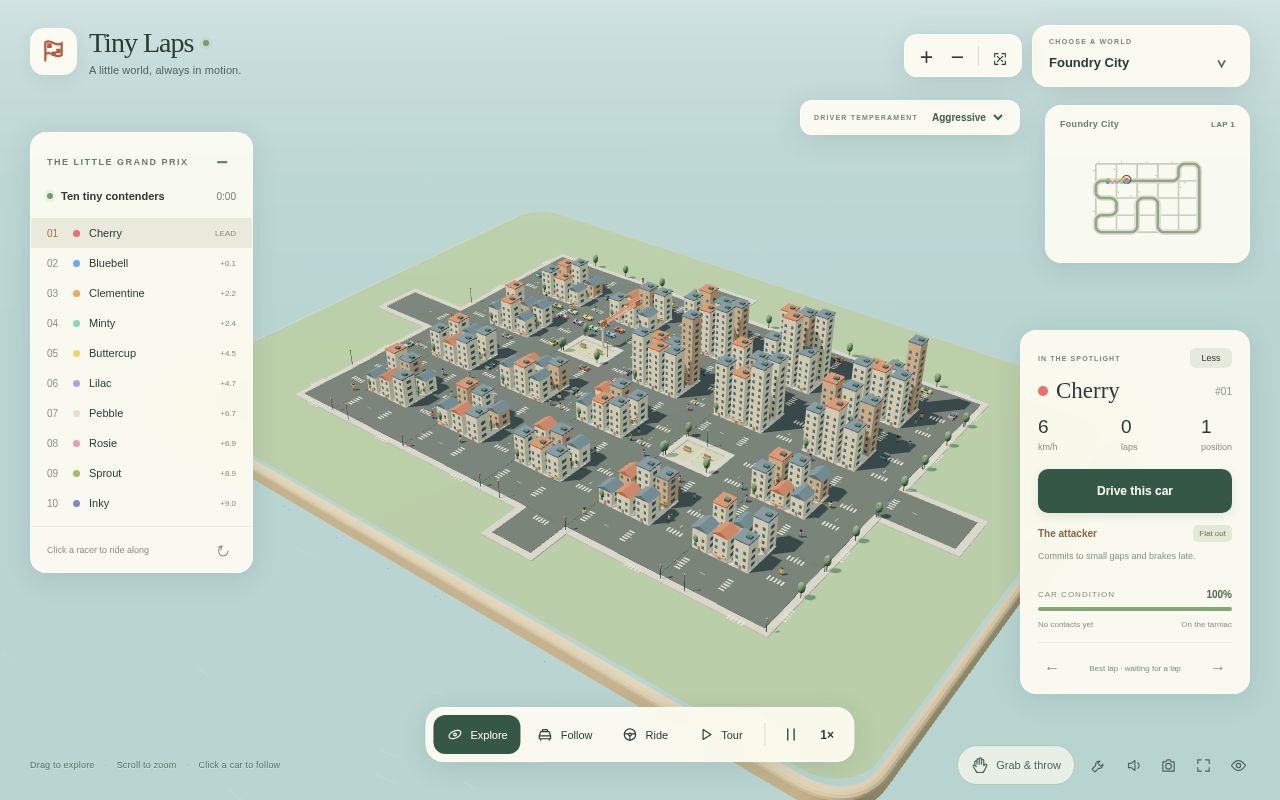The width and height of the screenshot is (1280, 800).
Task: Open the Choose a World dropdown
Action: tap(1141, 56)
